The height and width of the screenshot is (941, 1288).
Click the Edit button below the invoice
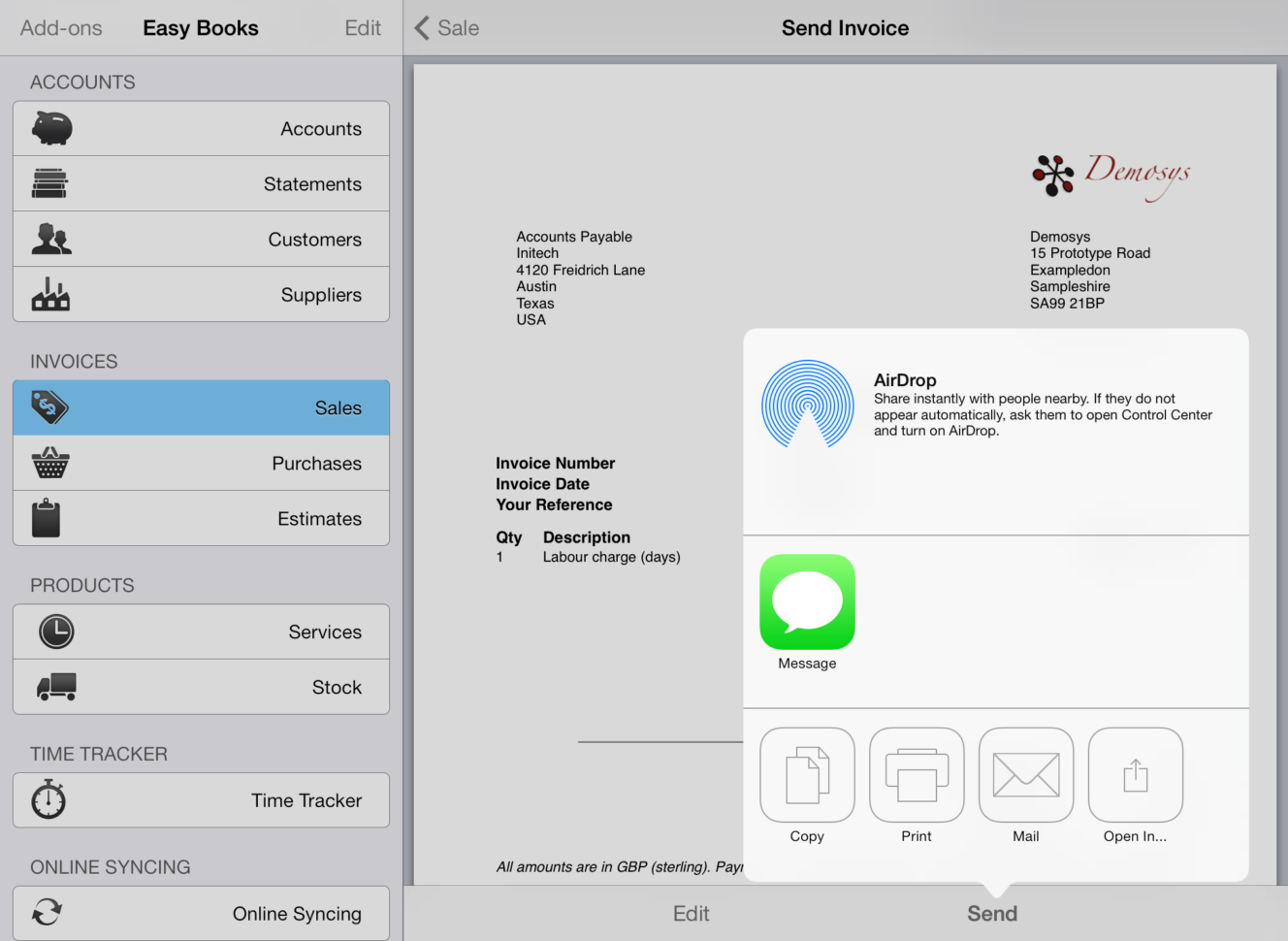coord(691,913)
